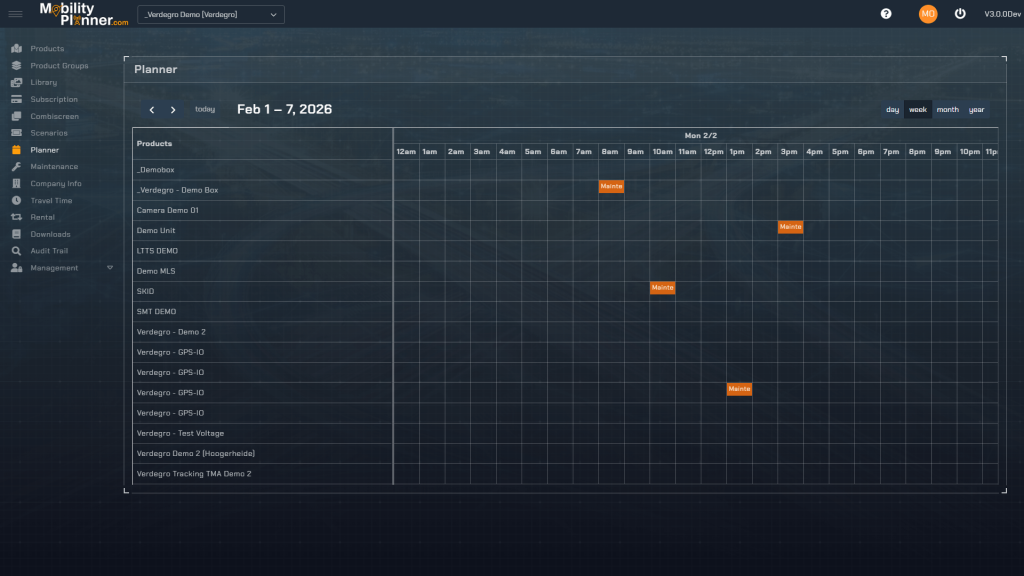Image resolution: width=1024 pixels, height=576 pixels.
Task: Open Scenarios in the sidebar
Action: 49,133
